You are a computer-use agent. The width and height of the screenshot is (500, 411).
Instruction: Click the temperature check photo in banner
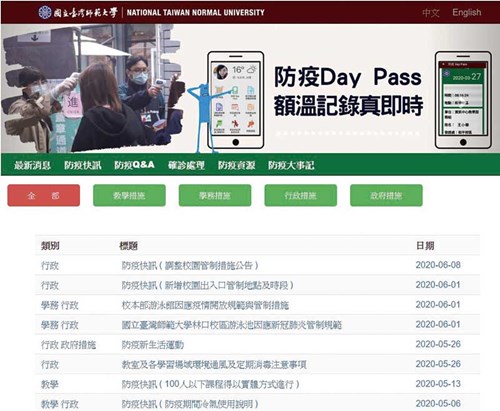pos(93,88)
